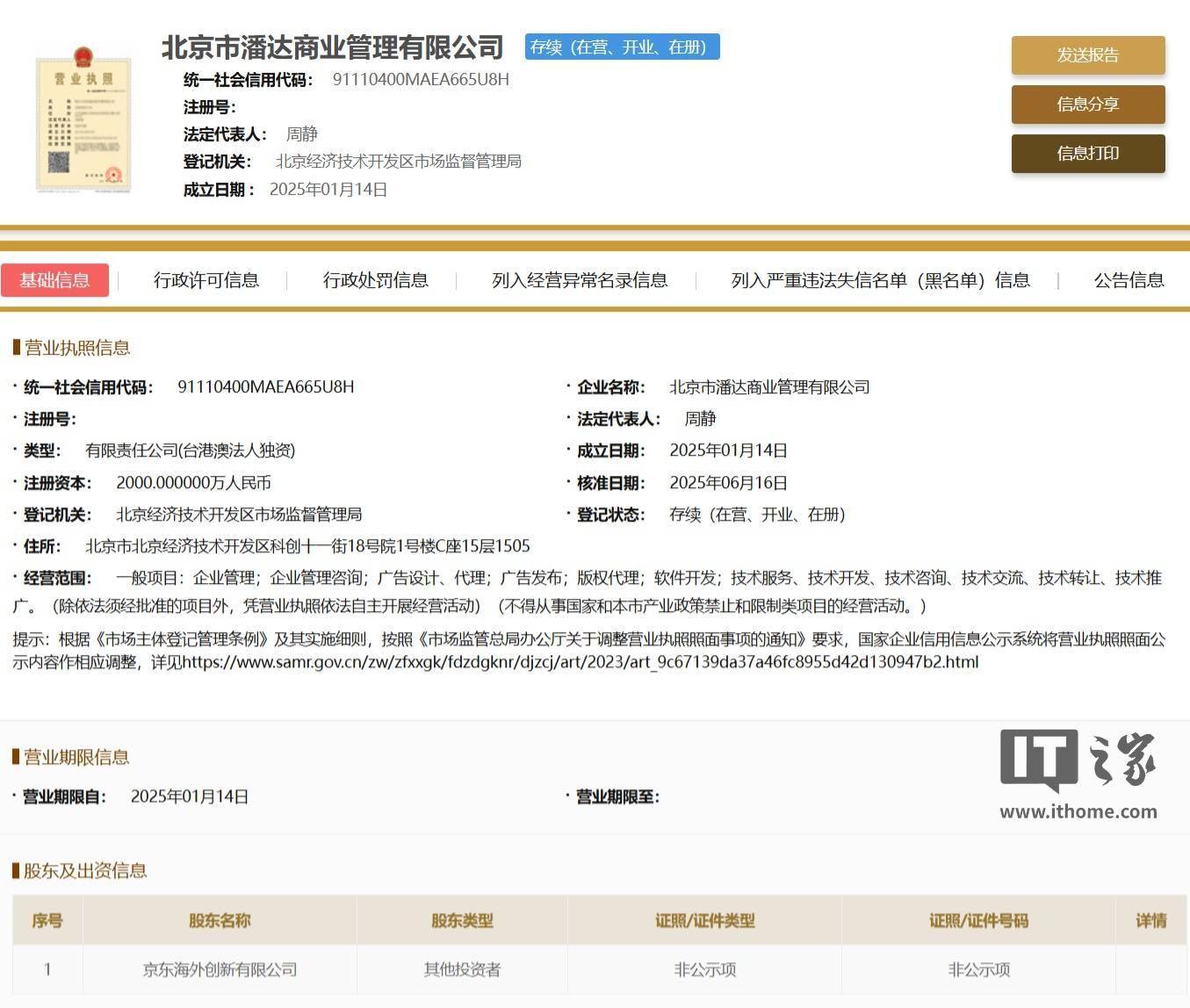Click the 信息打印 button
The height and width of the screenshot is (1008, 1190).
(x=1088, y=154)
